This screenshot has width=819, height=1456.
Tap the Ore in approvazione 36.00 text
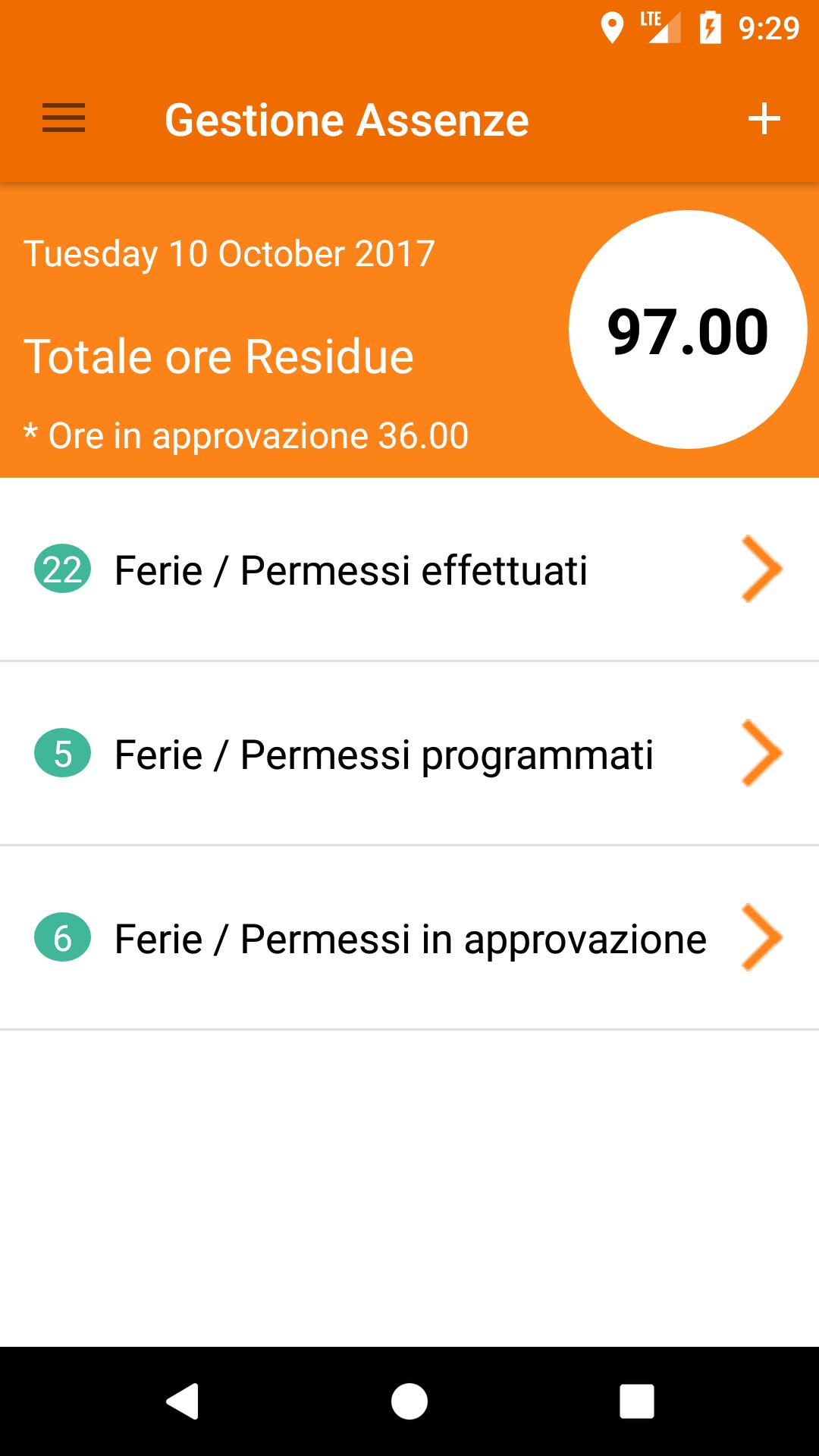point(246,436)
